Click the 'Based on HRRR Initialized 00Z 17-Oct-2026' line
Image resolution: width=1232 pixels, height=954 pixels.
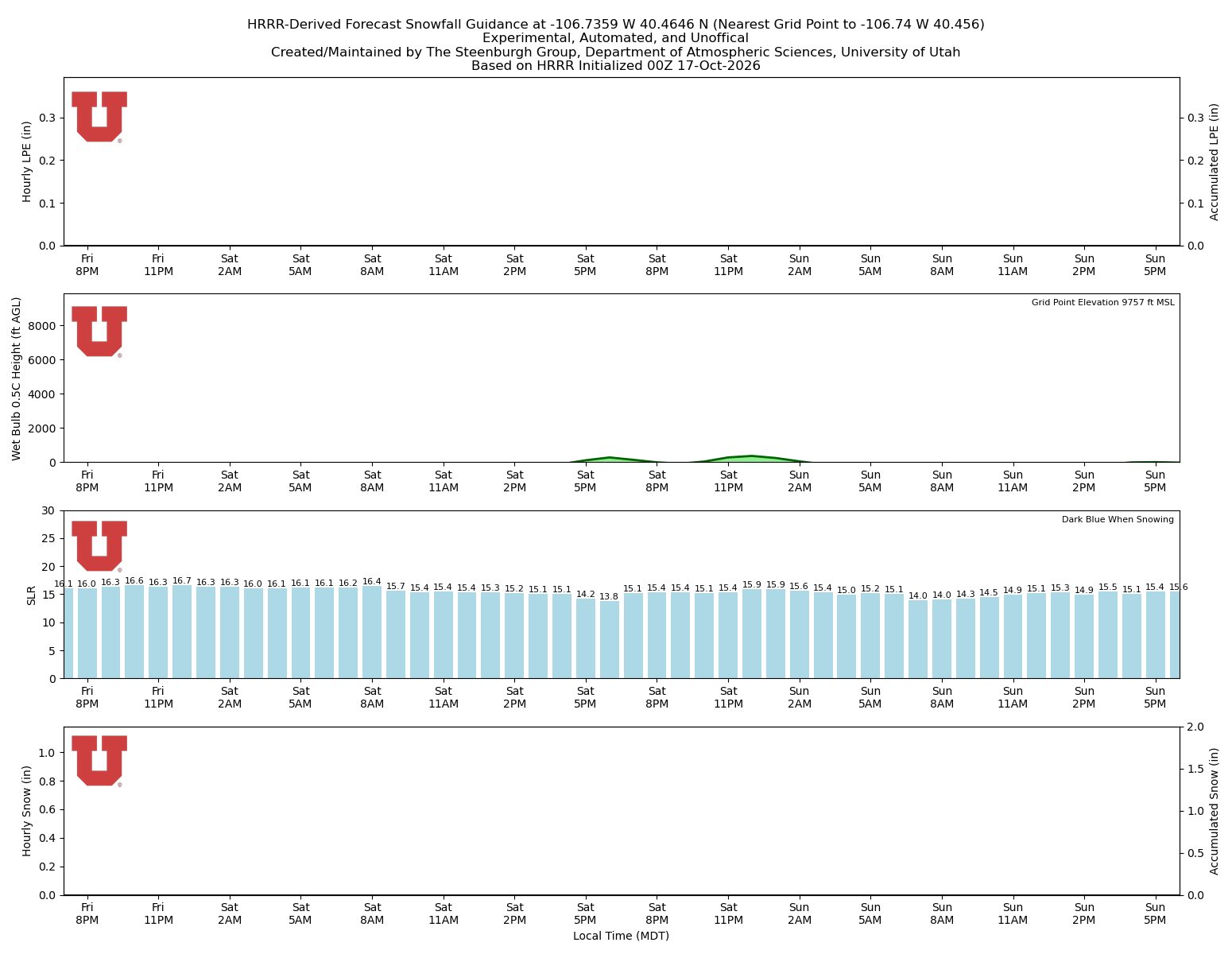(616, 66)
